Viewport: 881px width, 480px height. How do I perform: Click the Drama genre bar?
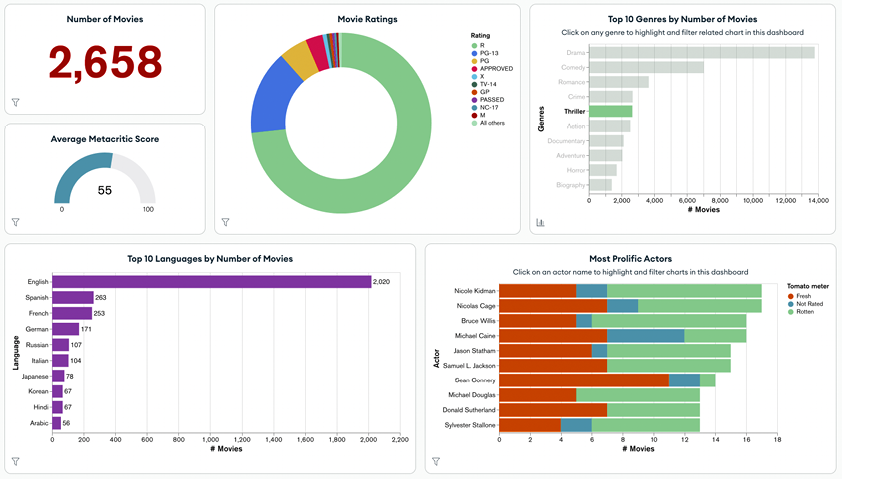point(702,52)
